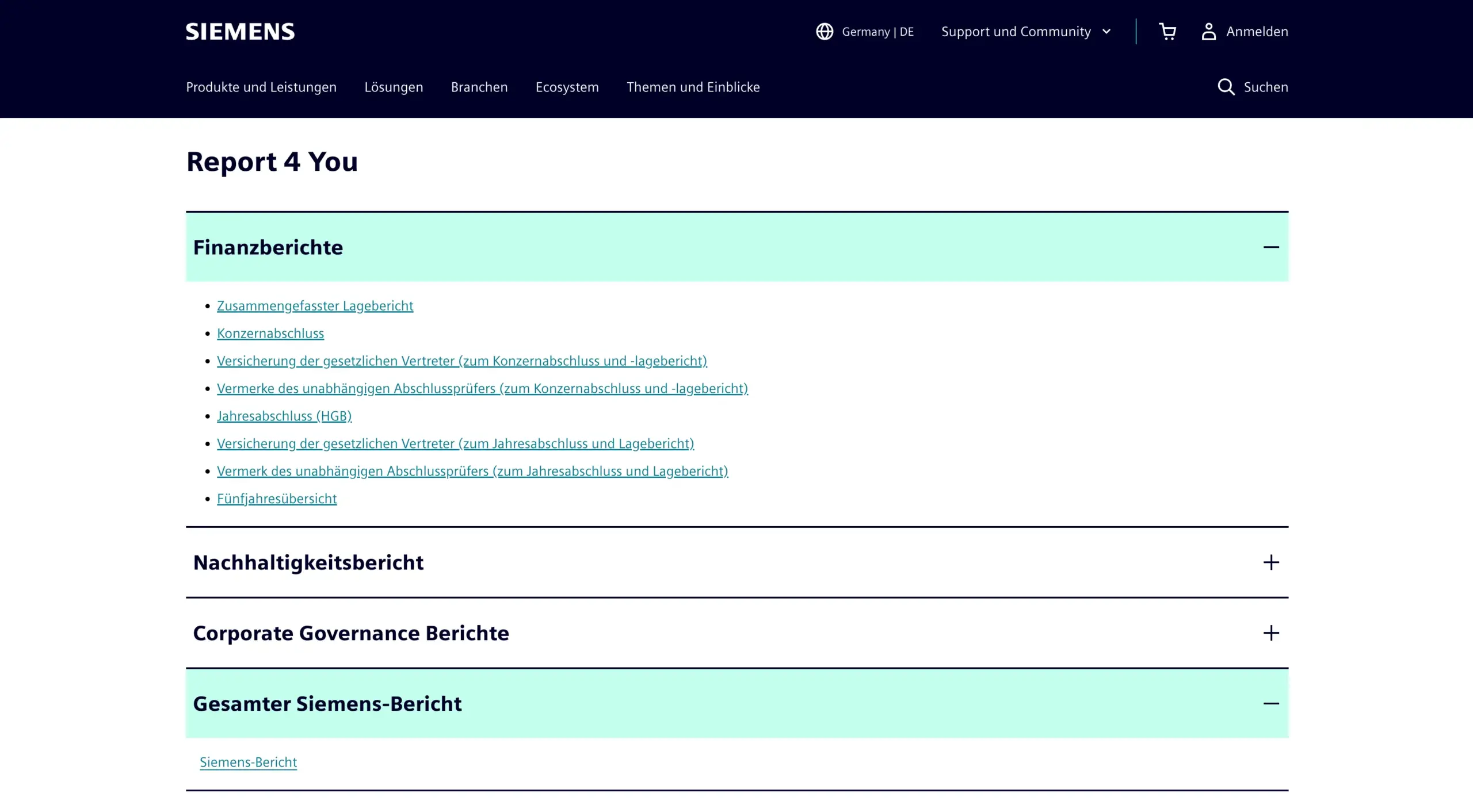Select Themen und Einblicke menu

point(693,87)
